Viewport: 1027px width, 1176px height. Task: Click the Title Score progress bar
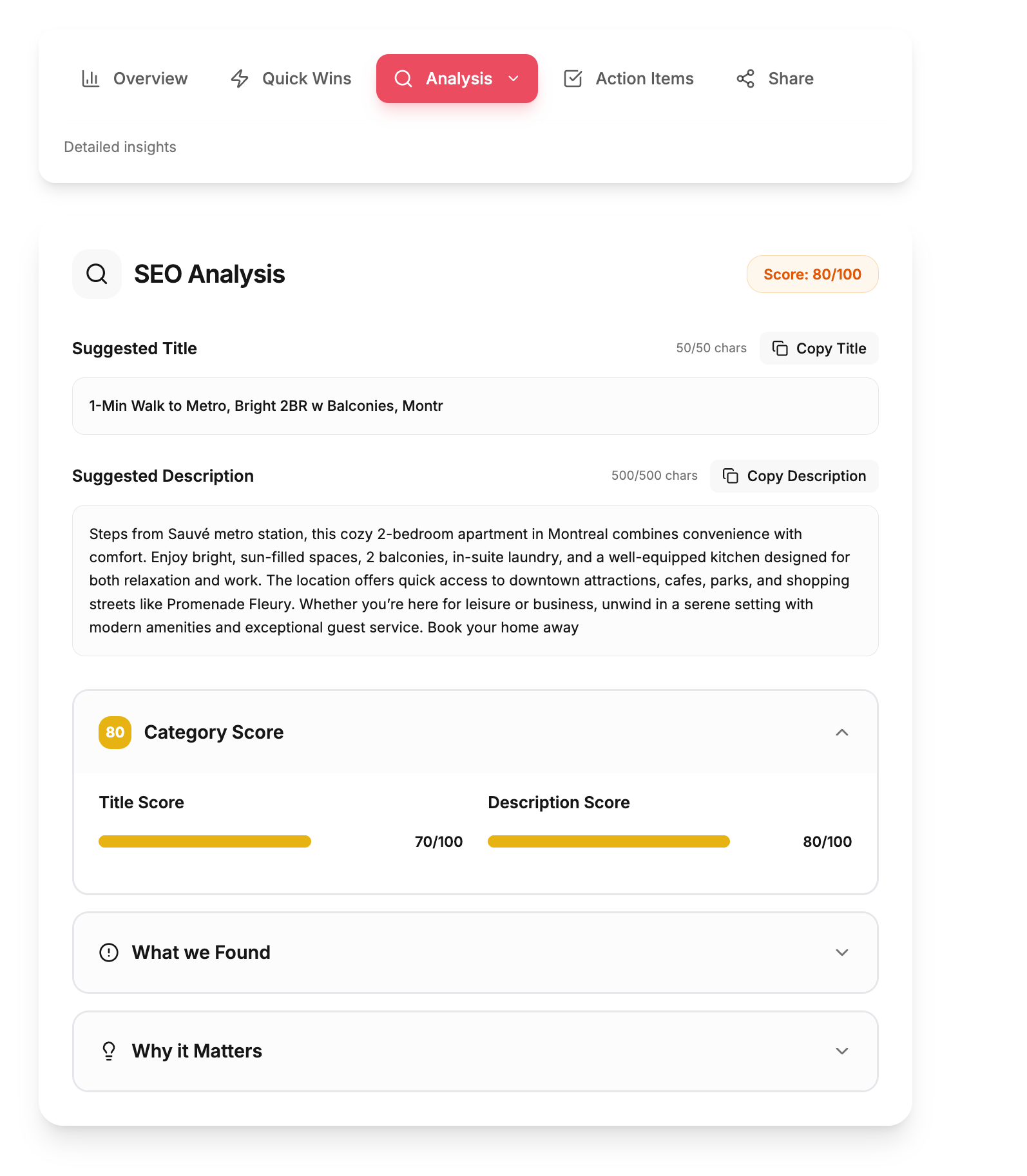[204, 841]
